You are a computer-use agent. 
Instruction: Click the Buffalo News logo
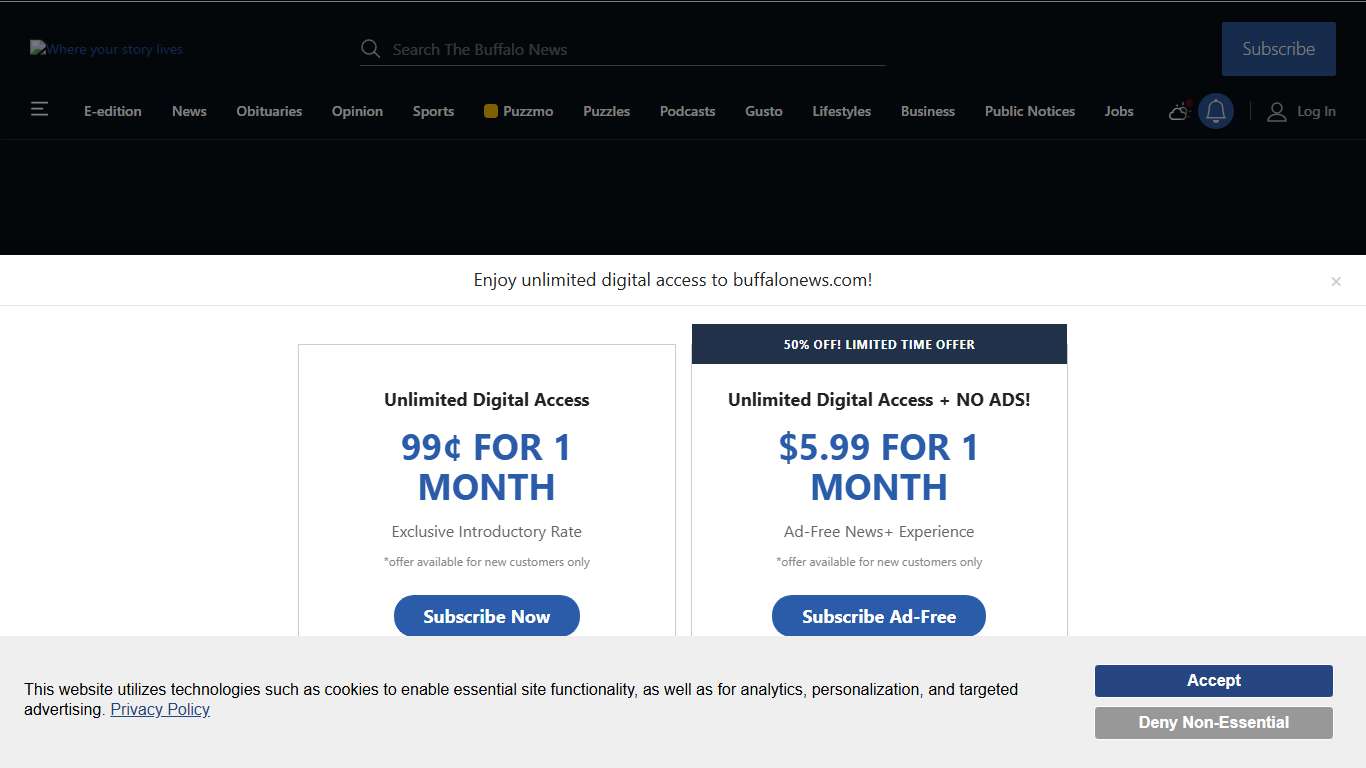point(106,49)
